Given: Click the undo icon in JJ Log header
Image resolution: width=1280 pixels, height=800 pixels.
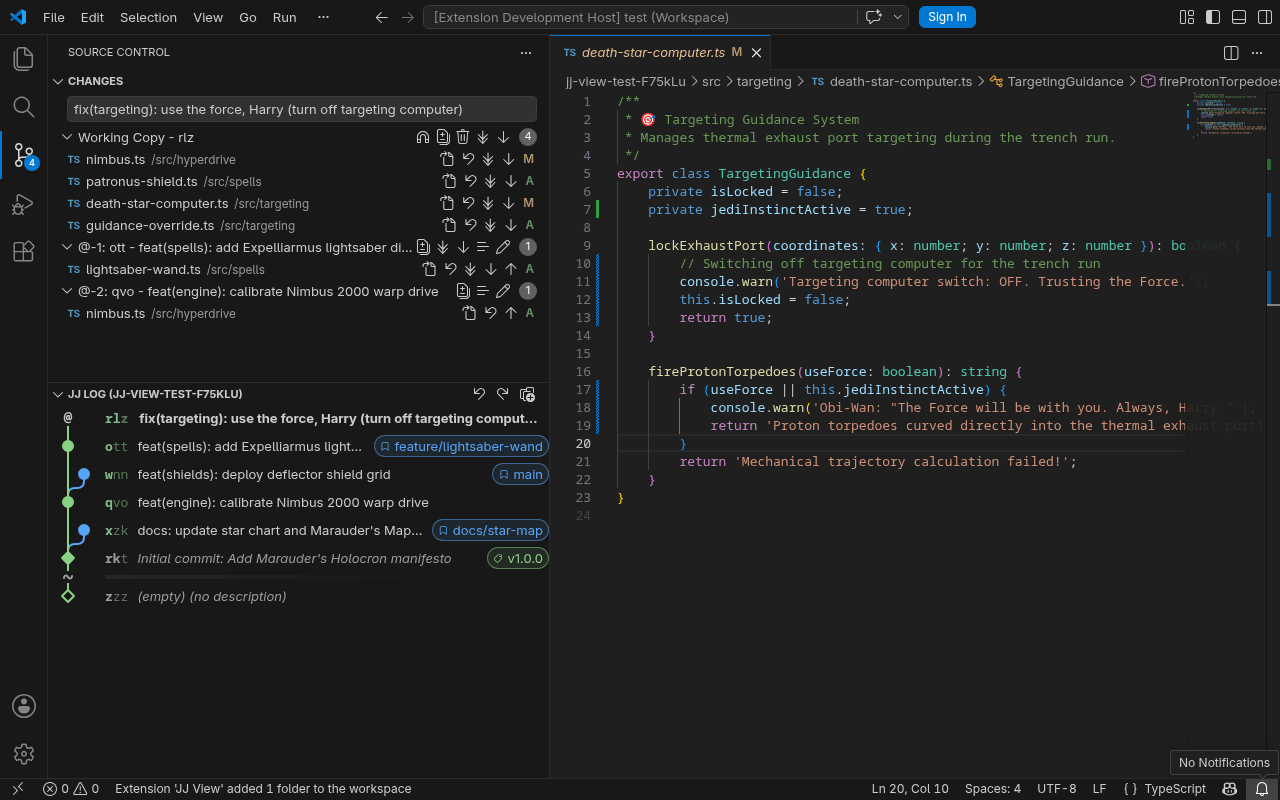Looking at the screenshot, I should click(479, 394).
